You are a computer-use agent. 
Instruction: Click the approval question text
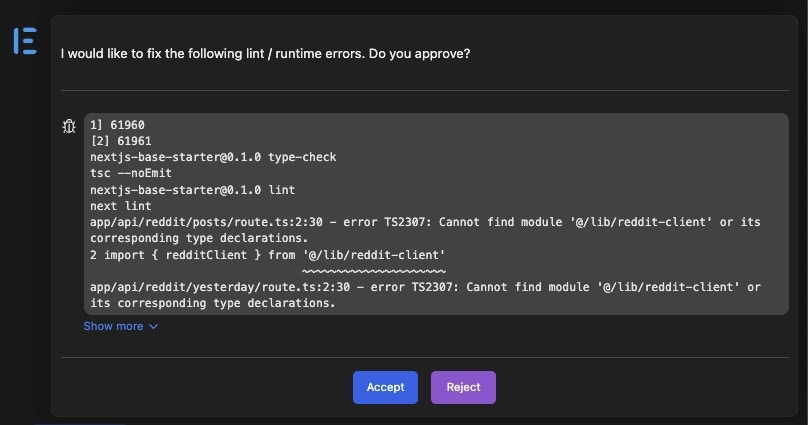(265, 54)
